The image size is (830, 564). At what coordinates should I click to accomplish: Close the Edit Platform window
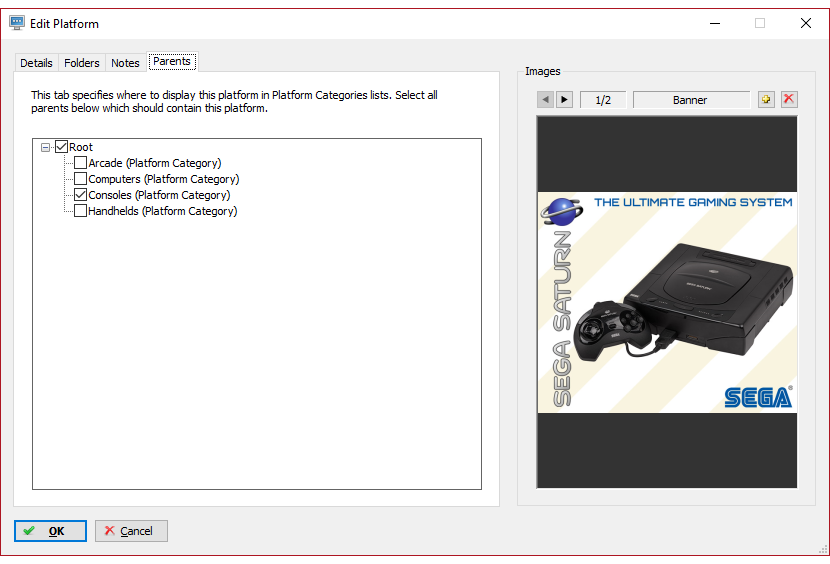coord(806,23)
